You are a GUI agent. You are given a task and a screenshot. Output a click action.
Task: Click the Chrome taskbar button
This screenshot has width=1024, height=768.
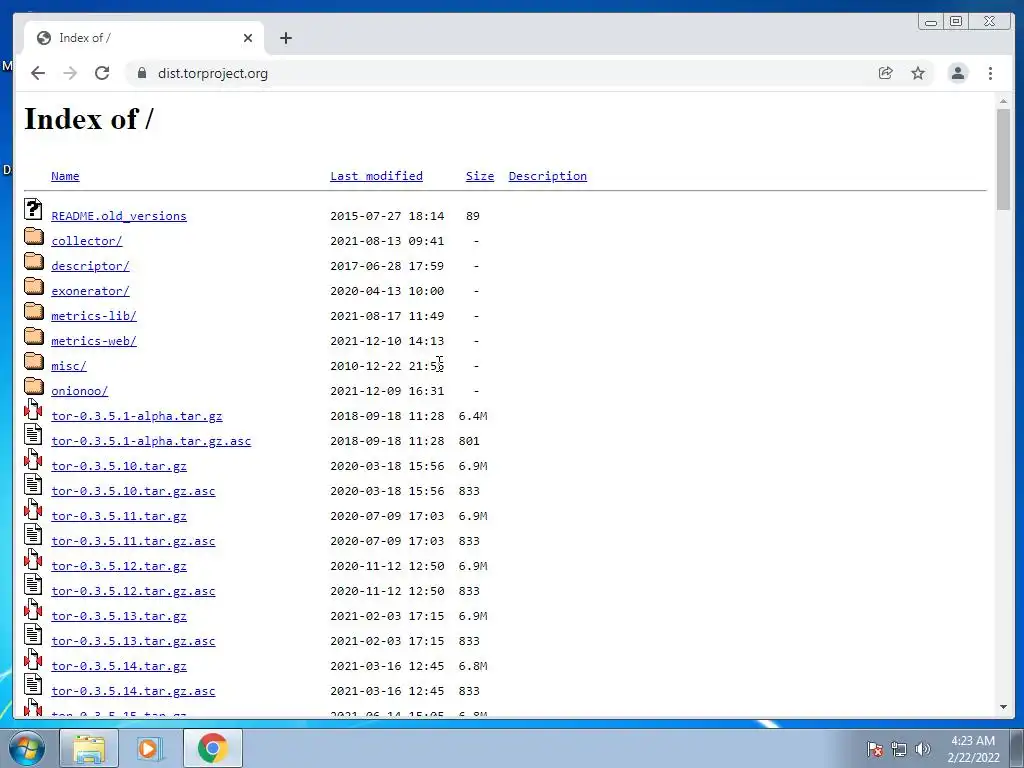click(x=212, y=748)
